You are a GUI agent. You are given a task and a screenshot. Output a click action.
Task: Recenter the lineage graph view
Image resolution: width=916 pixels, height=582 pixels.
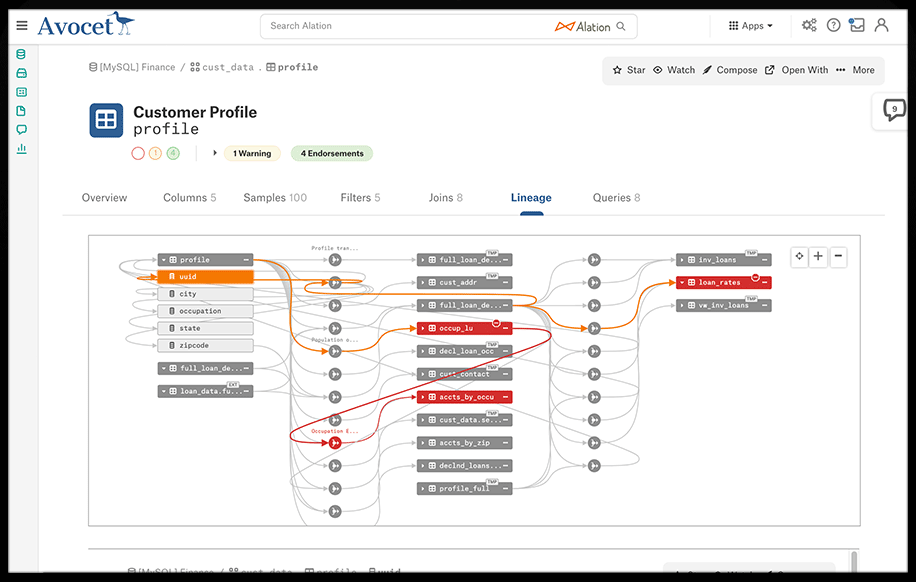tap(799, 256)
